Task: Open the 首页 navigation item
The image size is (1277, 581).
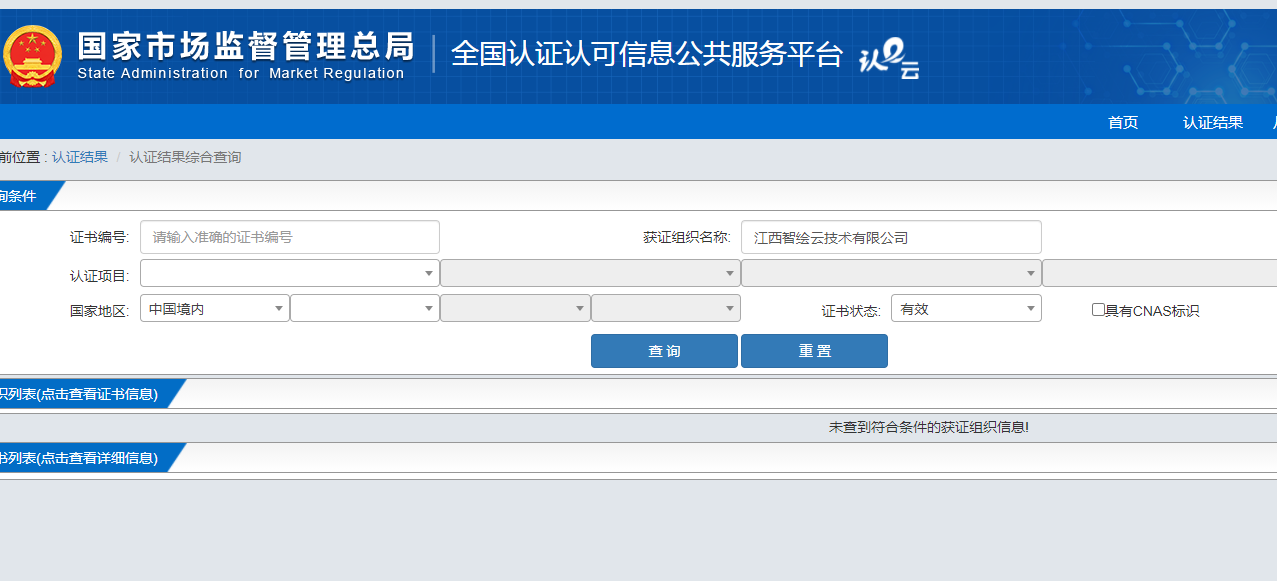Action: pos(1123,122)
